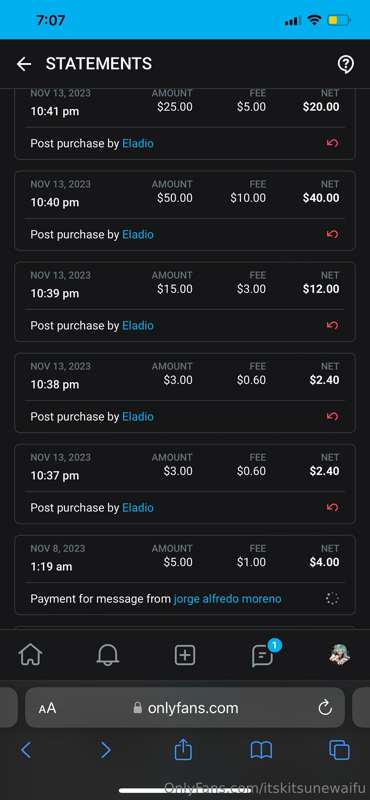
Task: Tap the Safari AA reader options button
Action: (47, 708)
